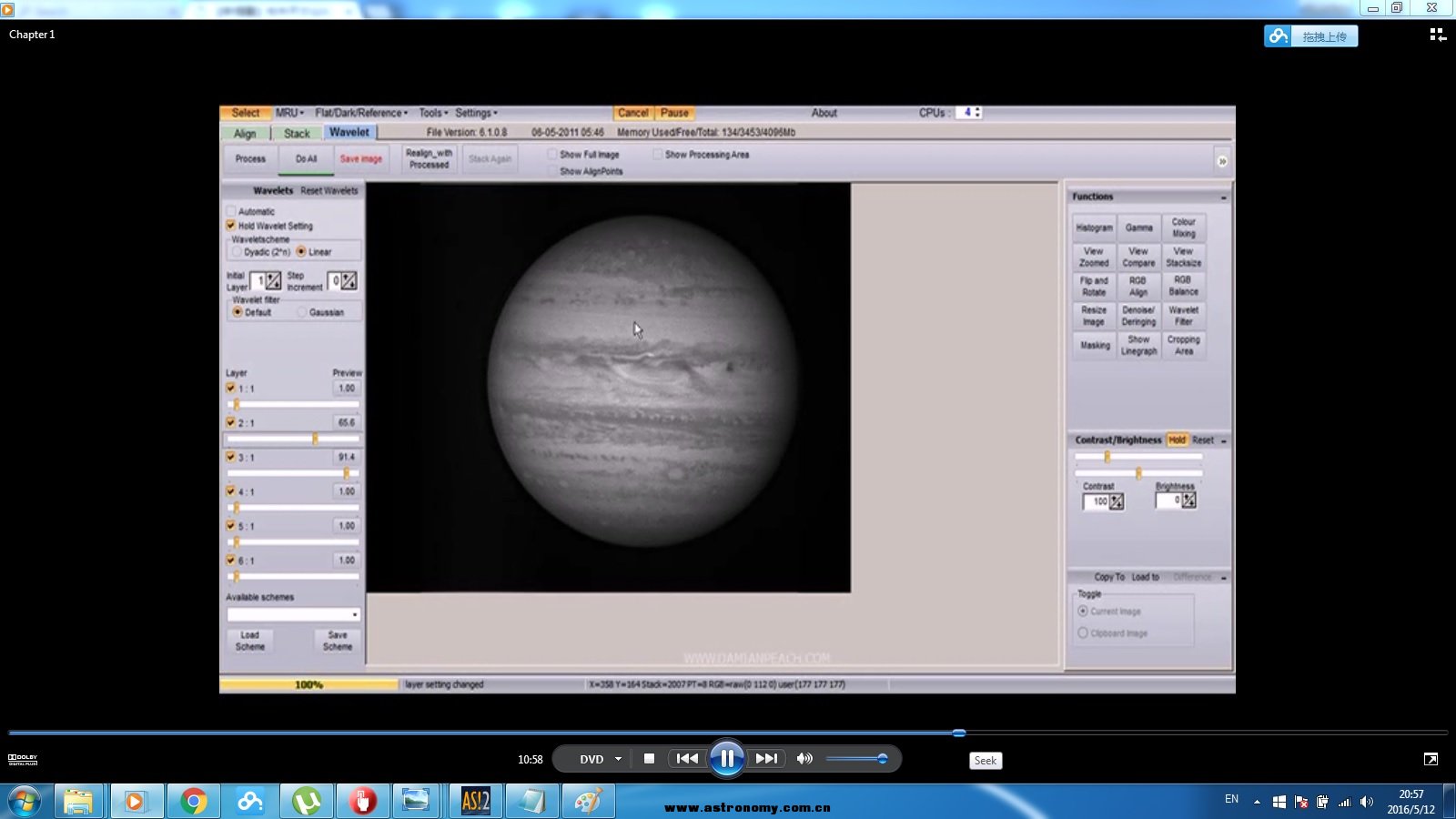Mute the player volume speaker icon
The width and height of the screenshot is (1456, 819).
(x=804, y=758)
